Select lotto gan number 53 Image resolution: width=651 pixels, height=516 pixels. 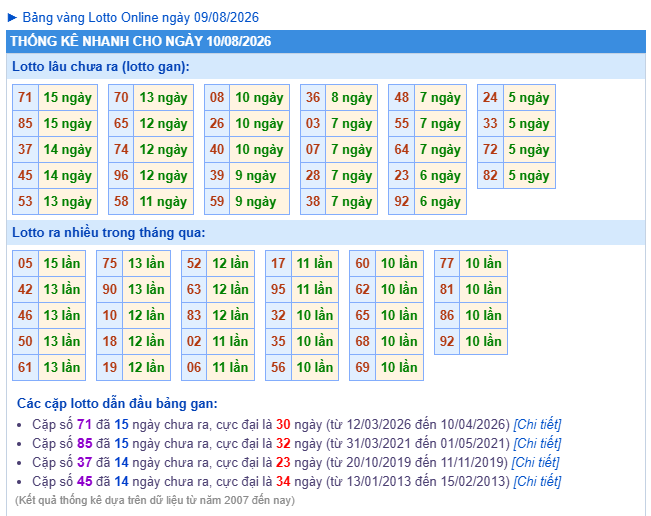(x=25, y=201)
